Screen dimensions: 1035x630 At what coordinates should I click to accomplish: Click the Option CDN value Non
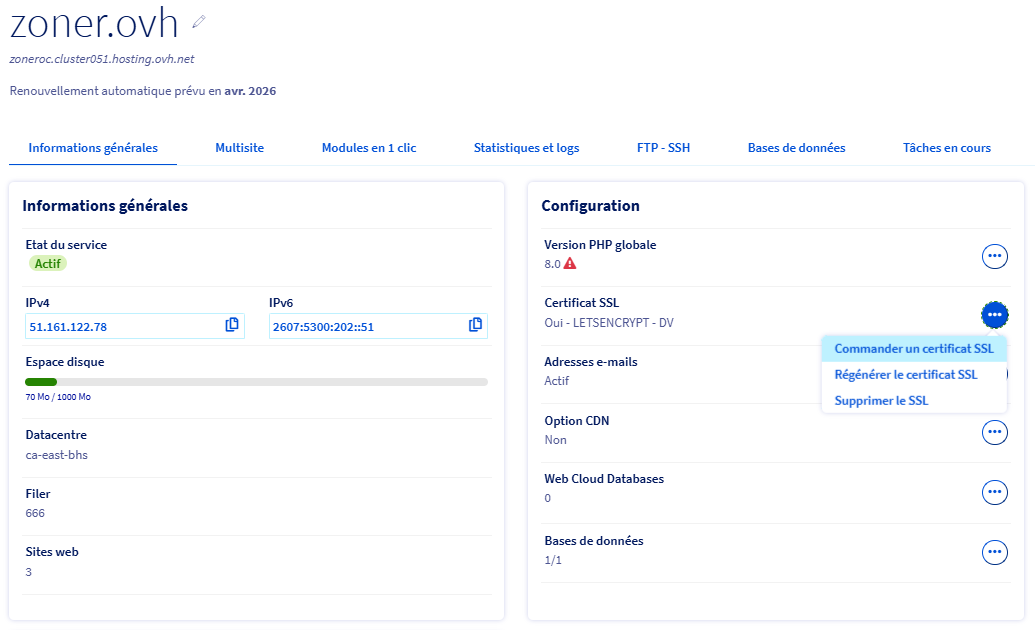click(555, 440)
